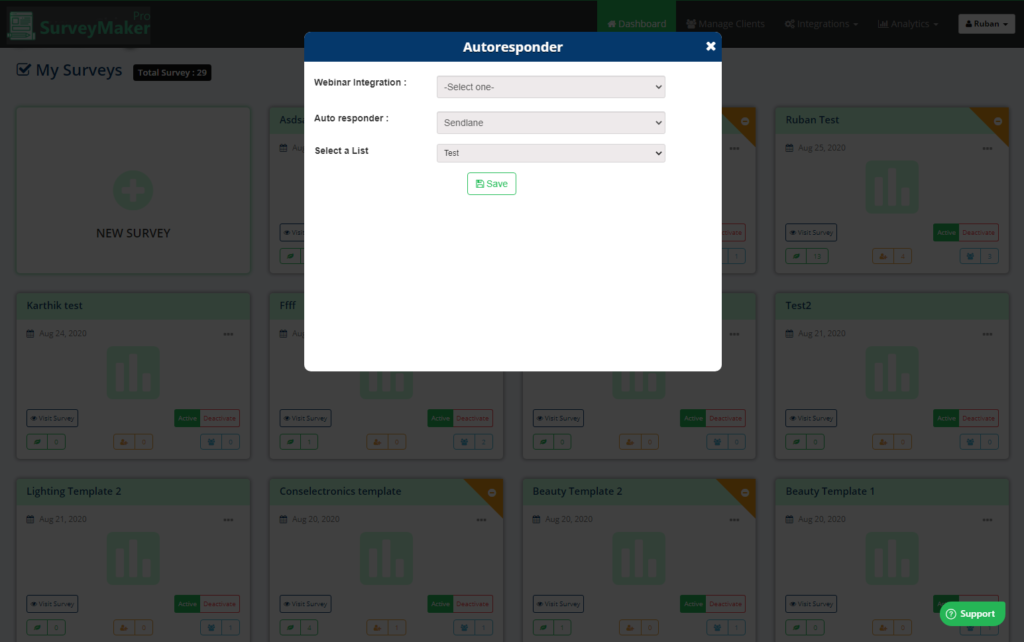The width and height of the screenshot is (1024, 642).
Task: Expand the Analytics menu
Action: 908,24
